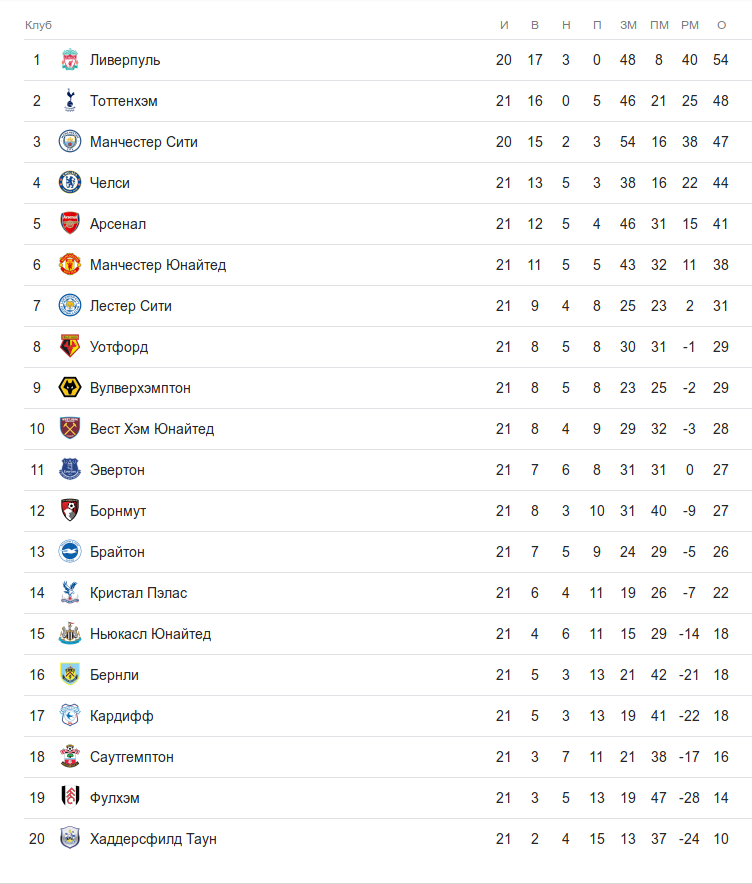The height and width of the screenshot is (884, 752).
Task: Click Liverpool's points value 54
Action: click(721, 60)
